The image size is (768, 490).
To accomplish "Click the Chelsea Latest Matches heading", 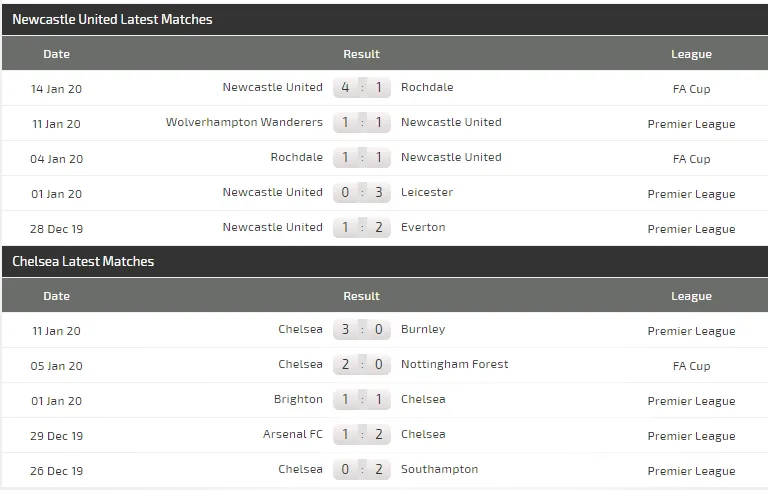I will (x=83, y=261).
